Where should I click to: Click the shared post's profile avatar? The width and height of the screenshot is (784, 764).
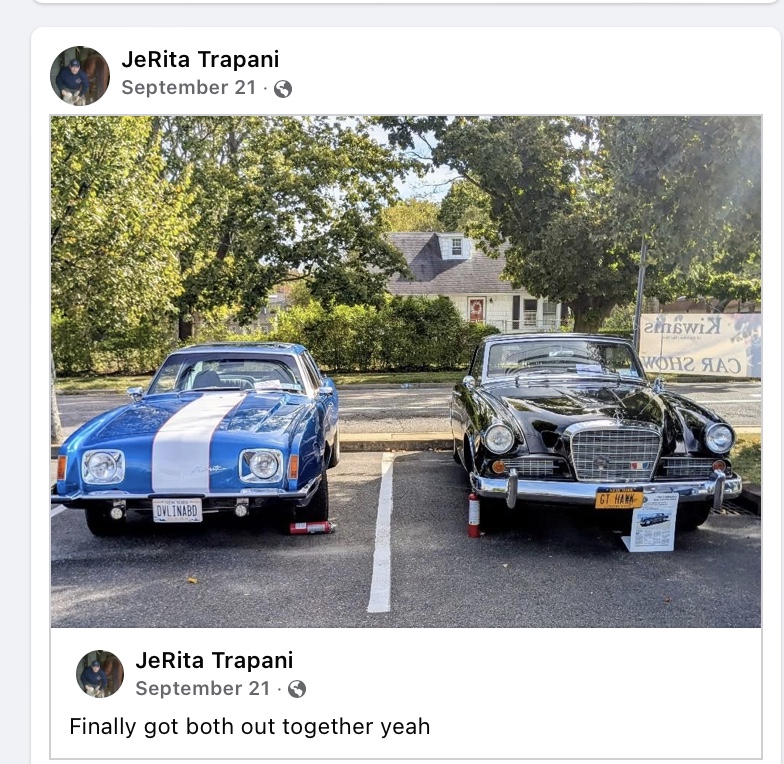point(100,674)
